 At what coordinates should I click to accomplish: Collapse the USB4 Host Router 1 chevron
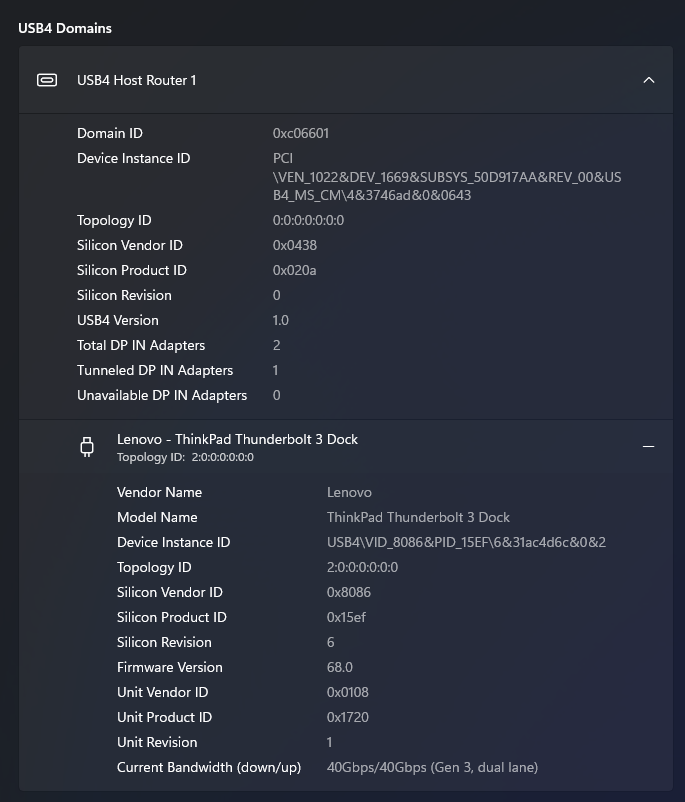(648, 80)
